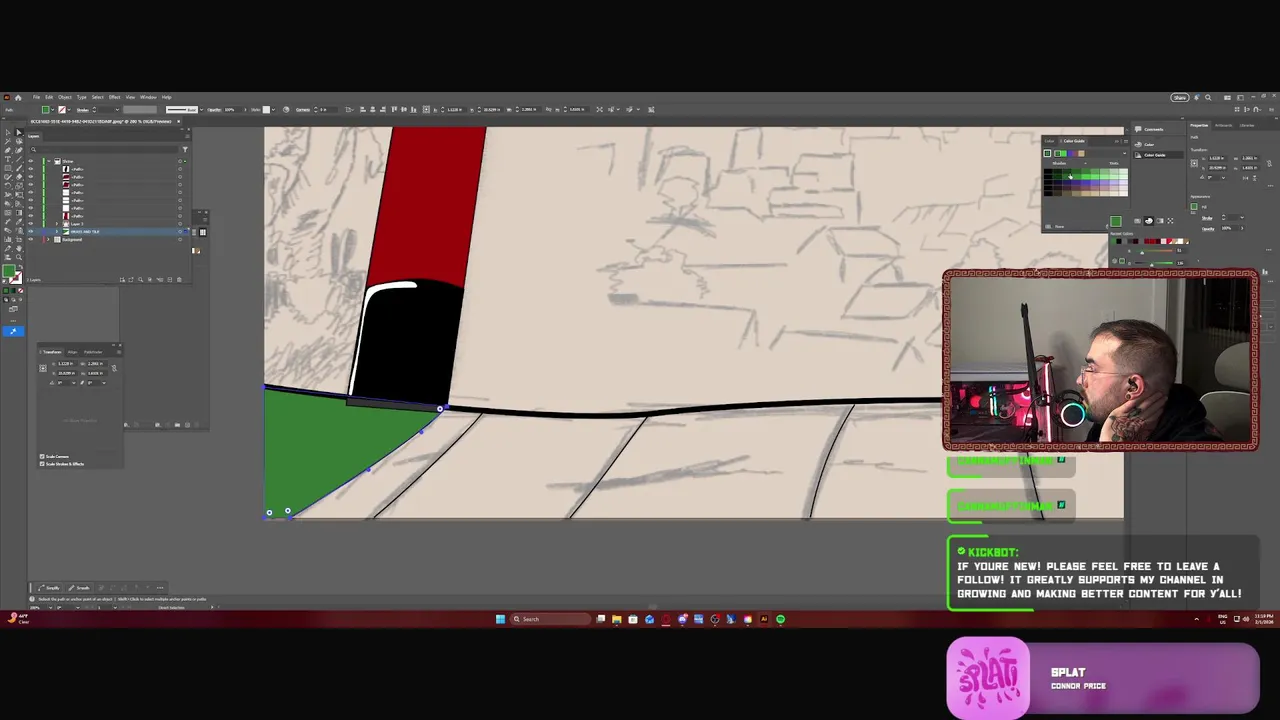Open Spotify from the Windows taskbar

click(780, 619)
